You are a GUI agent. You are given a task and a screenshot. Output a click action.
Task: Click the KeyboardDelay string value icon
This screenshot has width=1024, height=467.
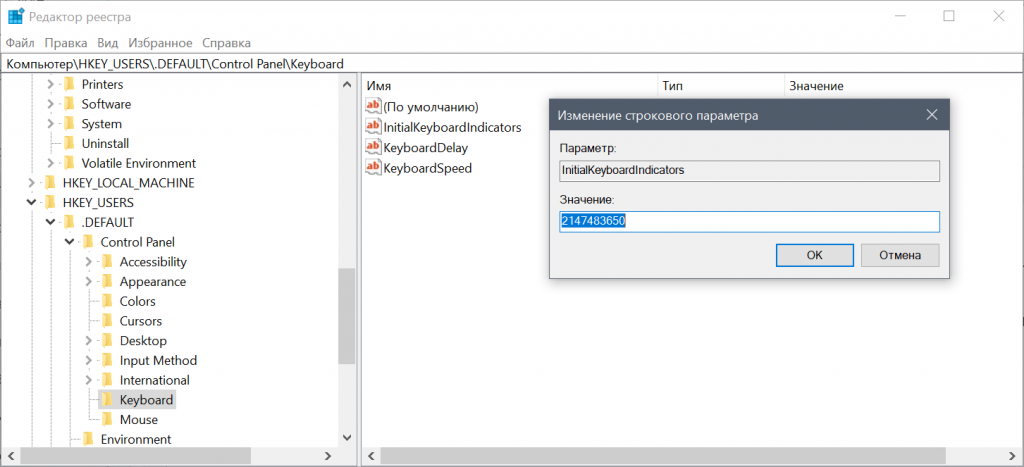pos(374,147)
